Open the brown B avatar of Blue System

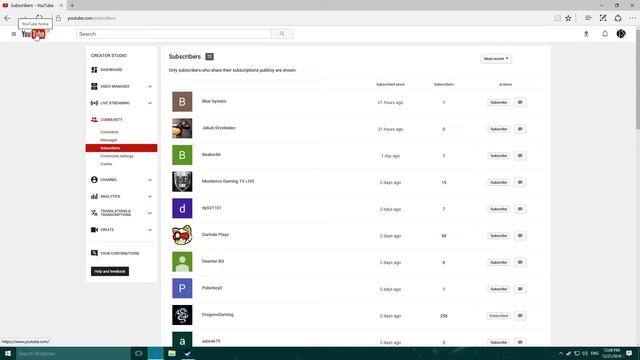point(182,102)
